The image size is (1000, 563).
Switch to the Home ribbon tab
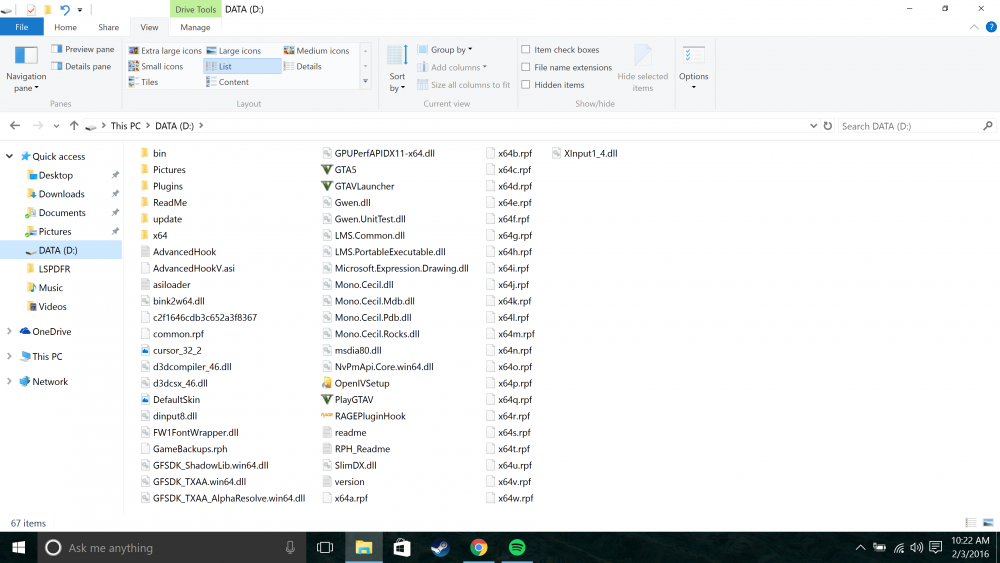point(65,27)
